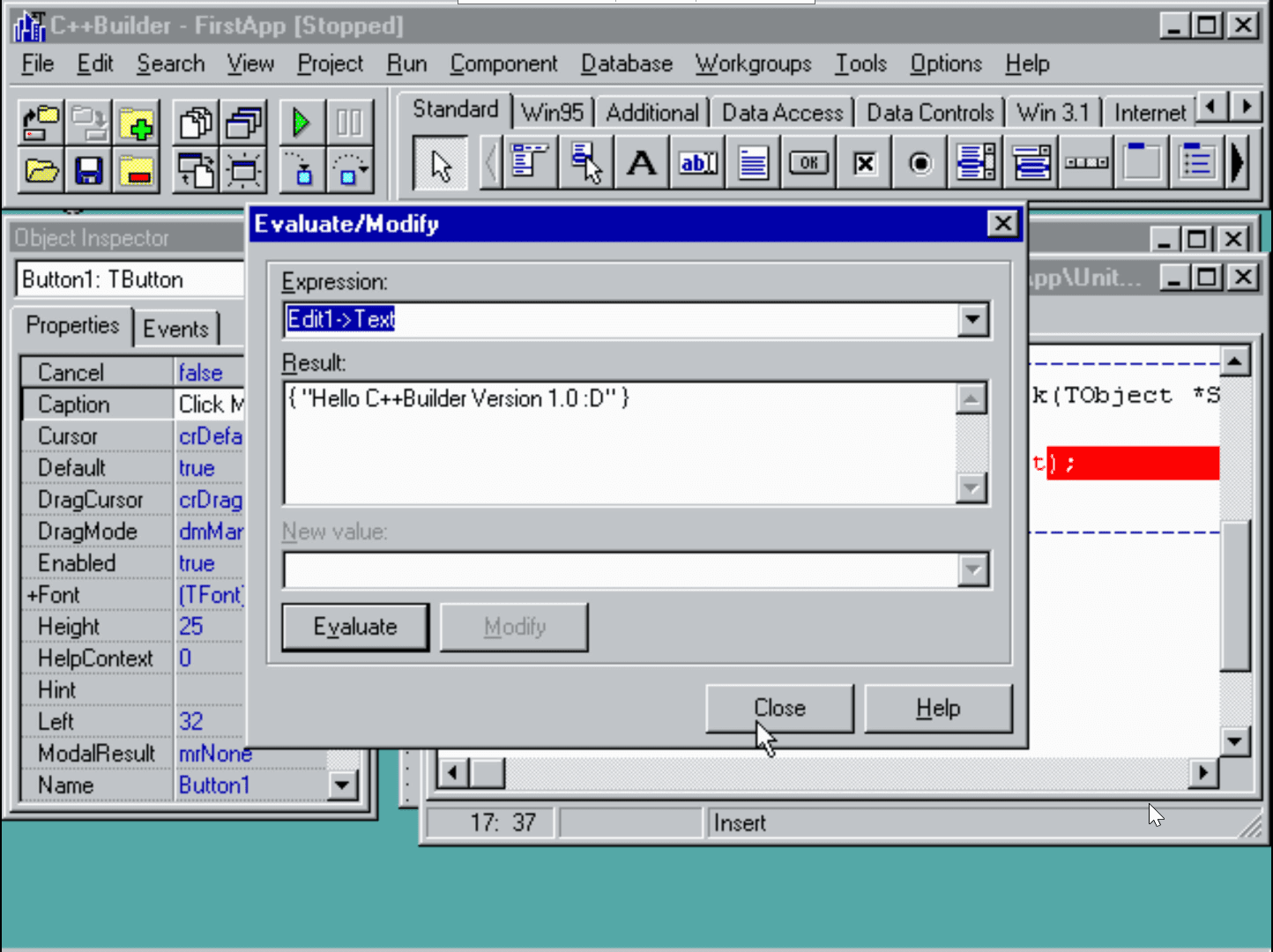
Task: Open the Name property dropdown arrow
Action: tap(342, 785)
